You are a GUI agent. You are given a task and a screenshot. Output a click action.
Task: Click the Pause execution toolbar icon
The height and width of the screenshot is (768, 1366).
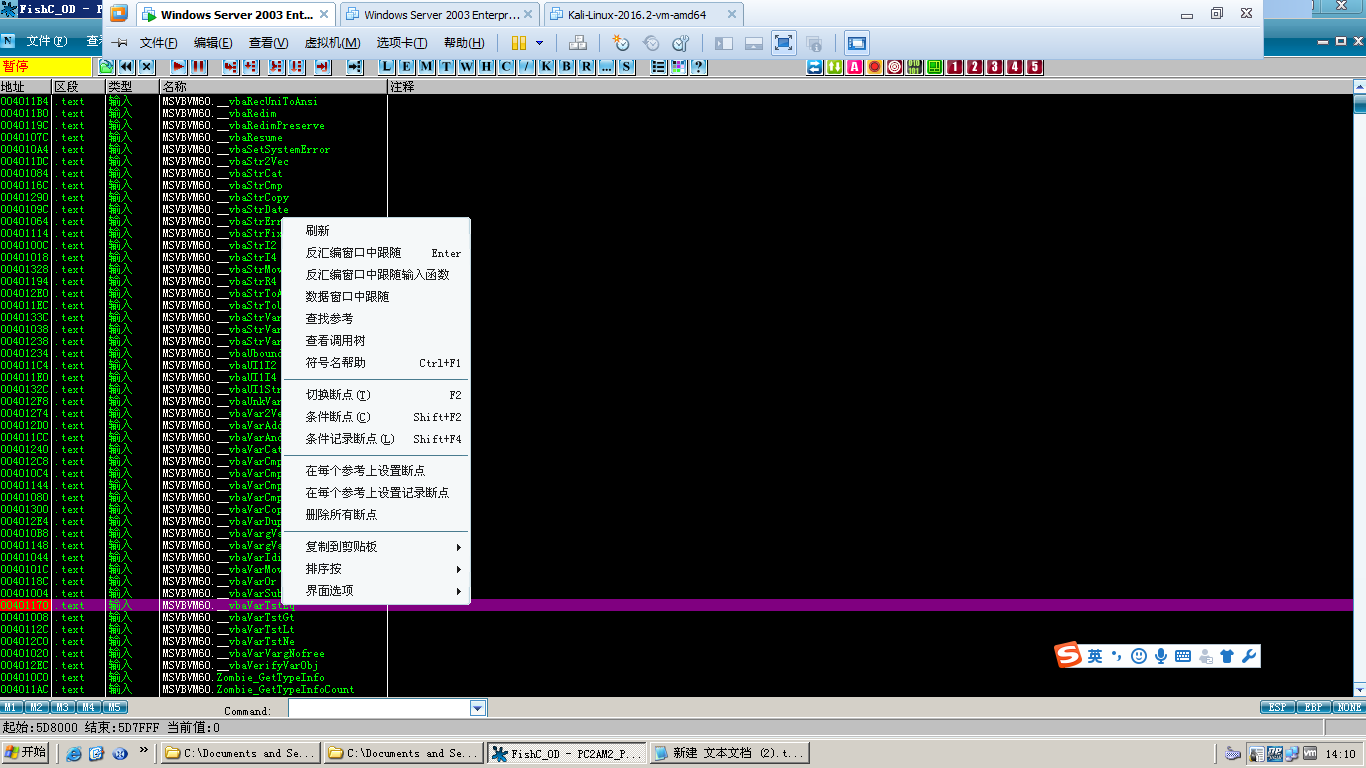click(199, 67)
